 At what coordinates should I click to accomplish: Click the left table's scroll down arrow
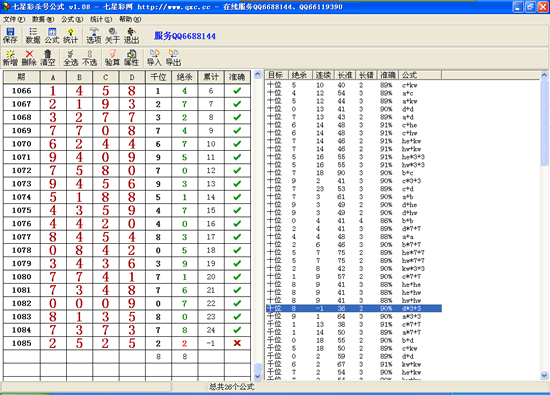(x=258, y=376)
